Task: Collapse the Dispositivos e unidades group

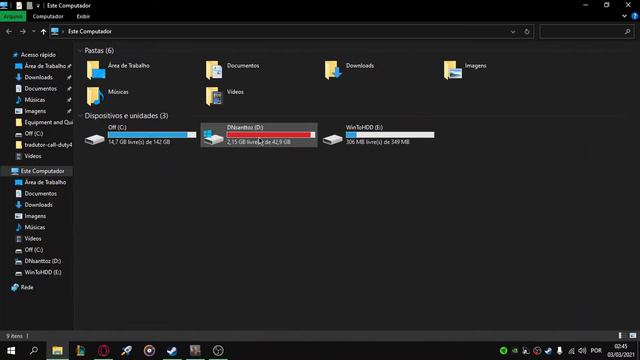Action: pyautogui.click(x=80, y=116)
